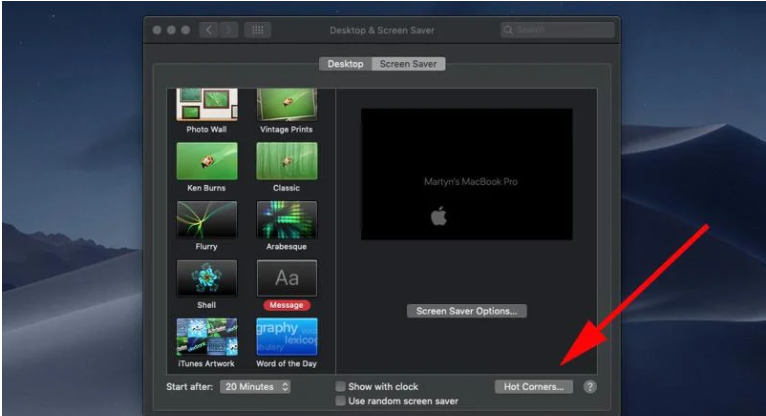This screenshot has height=416, width=766.
Task: Click the help question mark button
Action: (590, 387)
